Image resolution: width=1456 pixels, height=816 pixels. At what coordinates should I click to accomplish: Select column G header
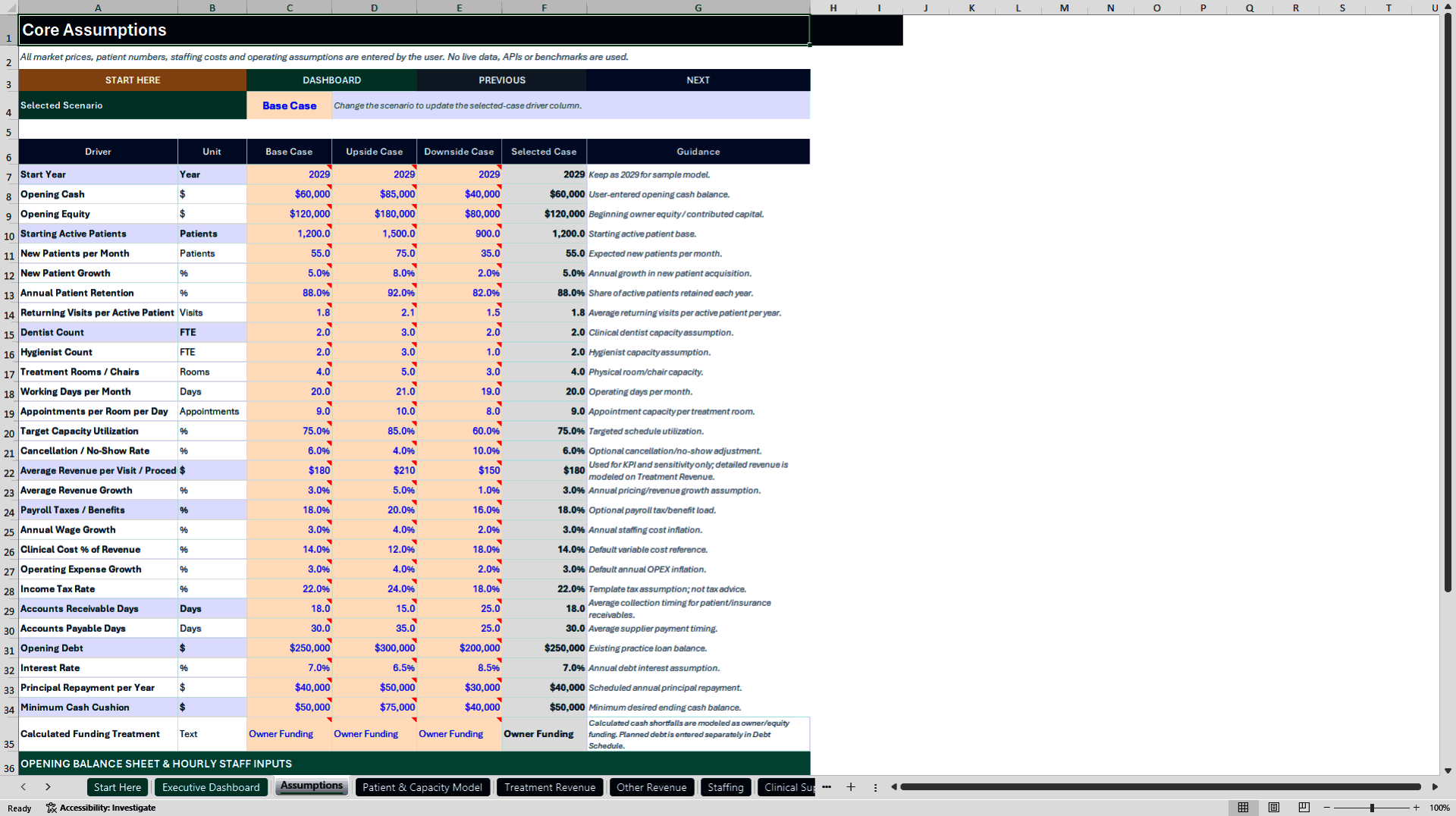click(x=698, y=8)
